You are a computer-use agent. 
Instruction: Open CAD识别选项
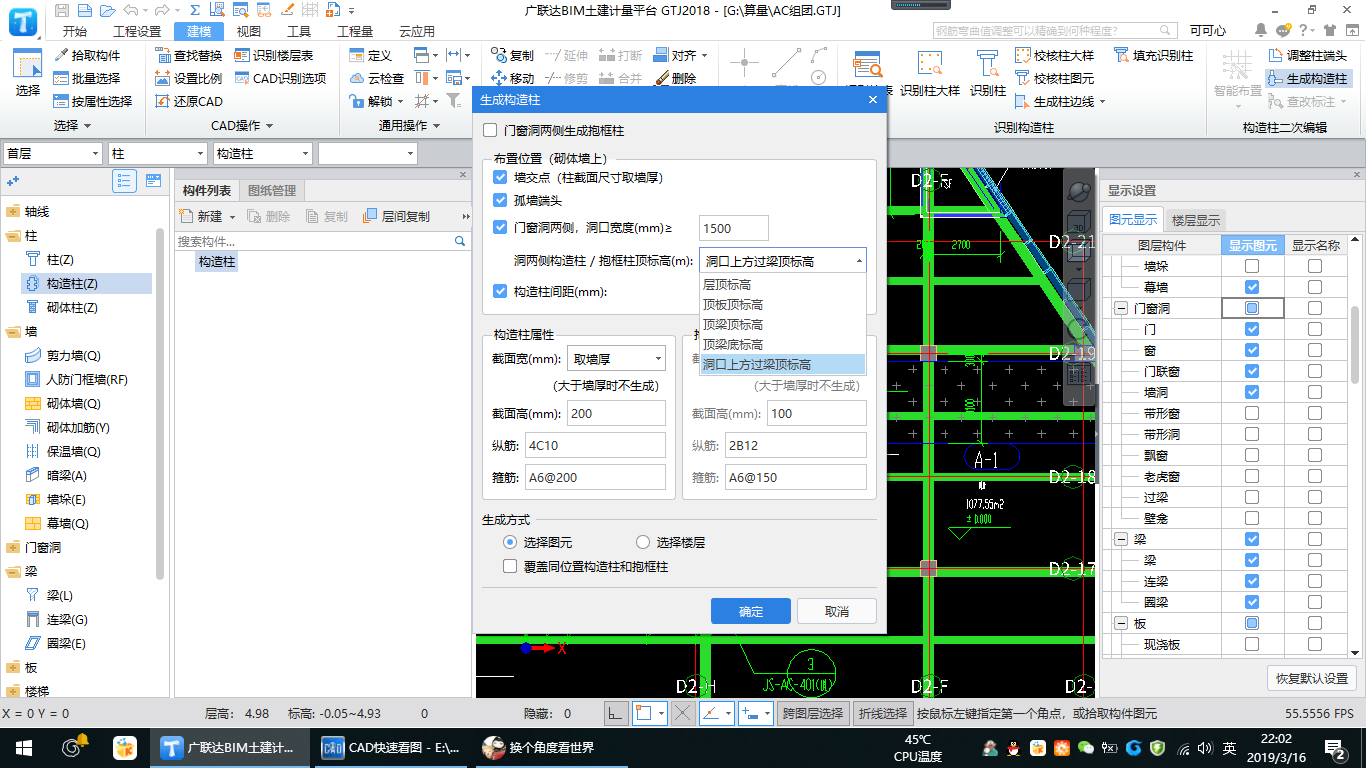(x=281, y=78)
